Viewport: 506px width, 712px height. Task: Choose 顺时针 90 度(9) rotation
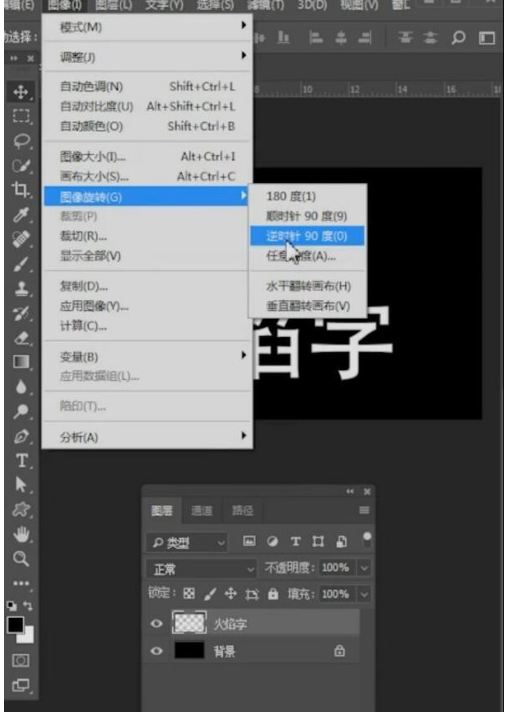307,216
